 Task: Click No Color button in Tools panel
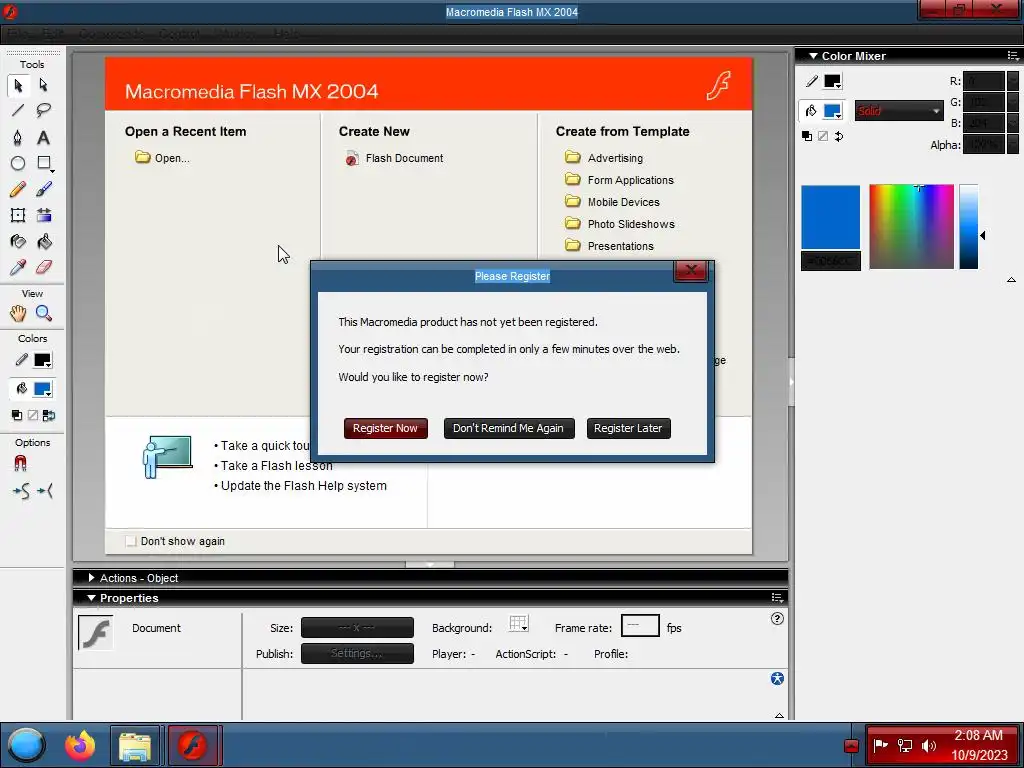(33, 415)
